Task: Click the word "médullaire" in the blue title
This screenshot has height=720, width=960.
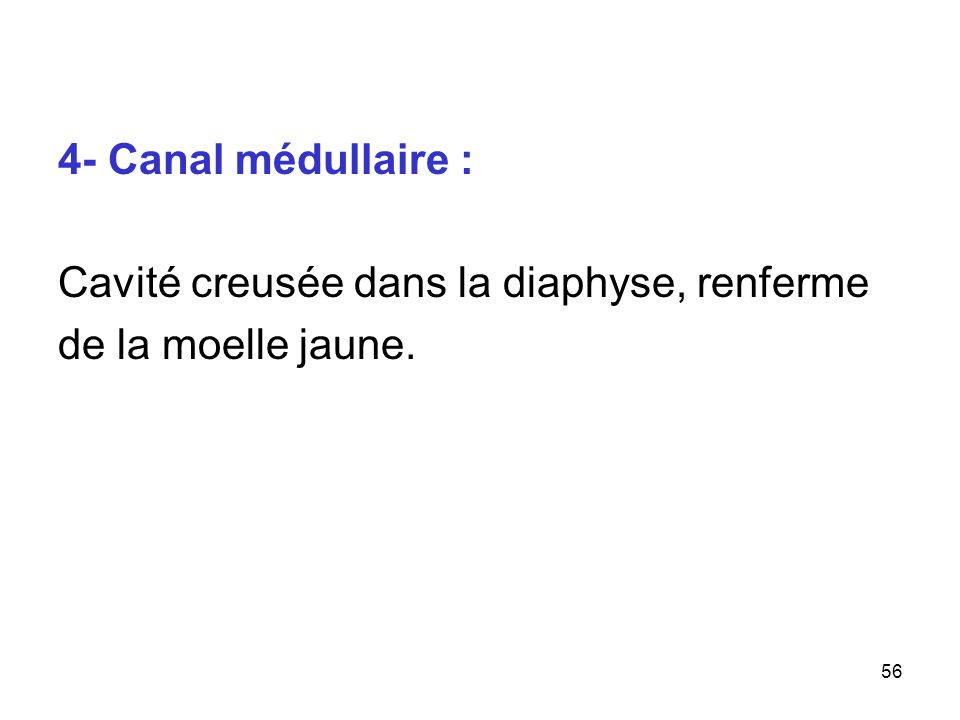Action: [342, 159]
